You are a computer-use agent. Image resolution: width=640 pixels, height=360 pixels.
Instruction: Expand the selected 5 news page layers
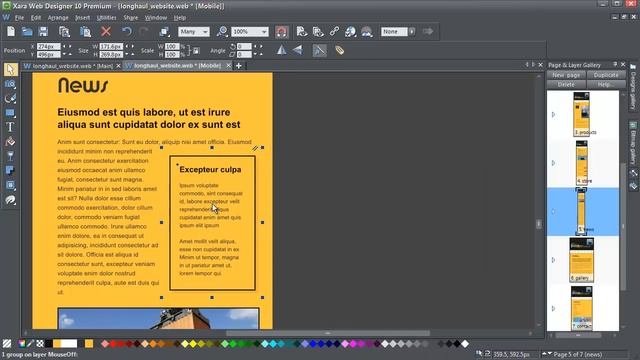point(553,211)
